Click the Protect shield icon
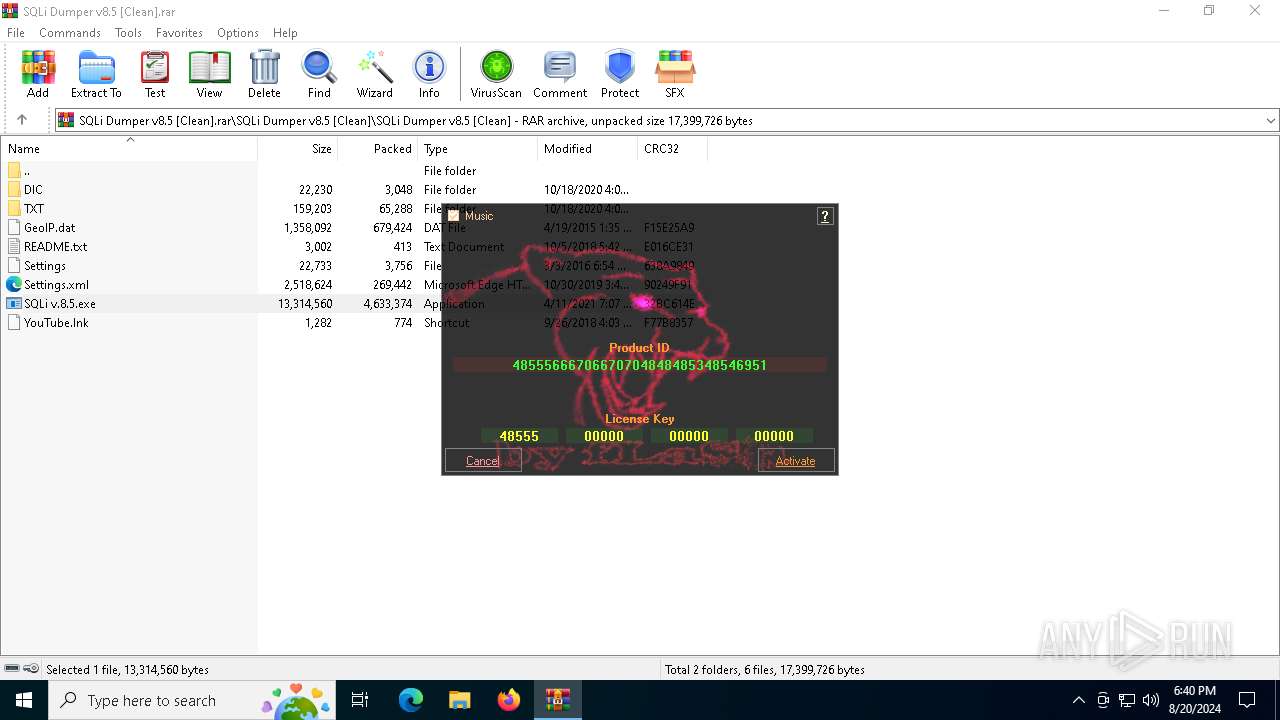This screenshot has height=720, width=1280. 620,75
